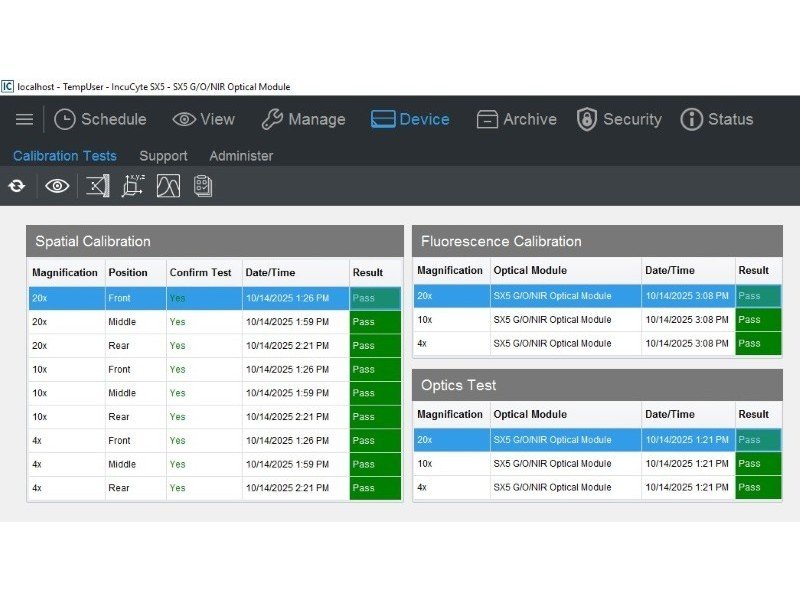Click the clipboard checklist report icon
800x600 pixels.
click(203, 186)
